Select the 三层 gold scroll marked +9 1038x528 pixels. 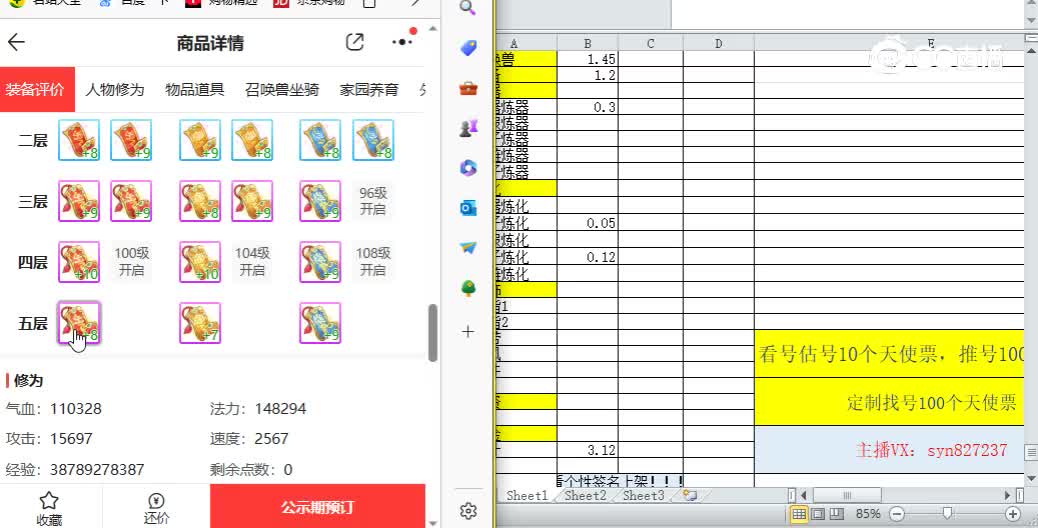click(x=252, y=200)
